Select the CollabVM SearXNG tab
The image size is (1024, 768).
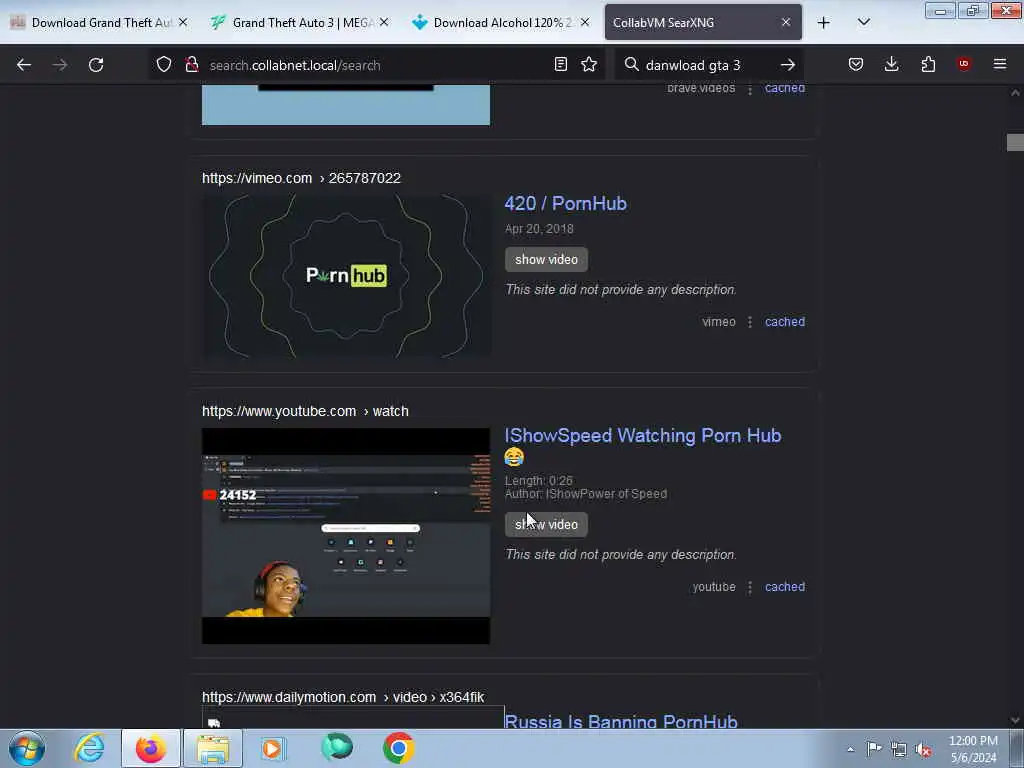tap(703, 22)
